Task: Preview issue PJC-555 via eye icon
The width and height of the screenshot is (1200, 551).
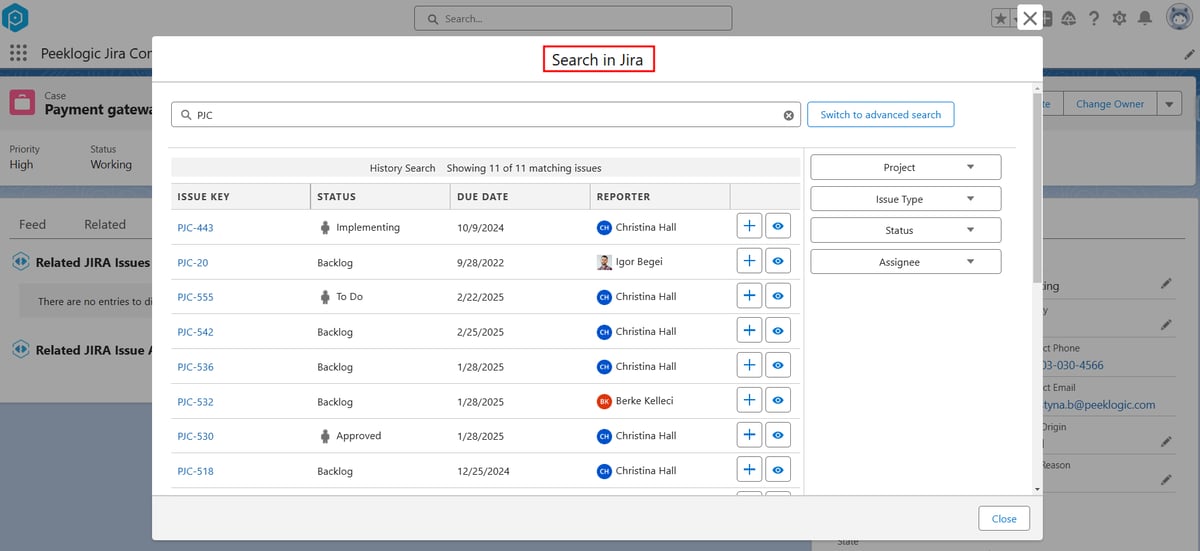Action: click(x=778, y=297)
